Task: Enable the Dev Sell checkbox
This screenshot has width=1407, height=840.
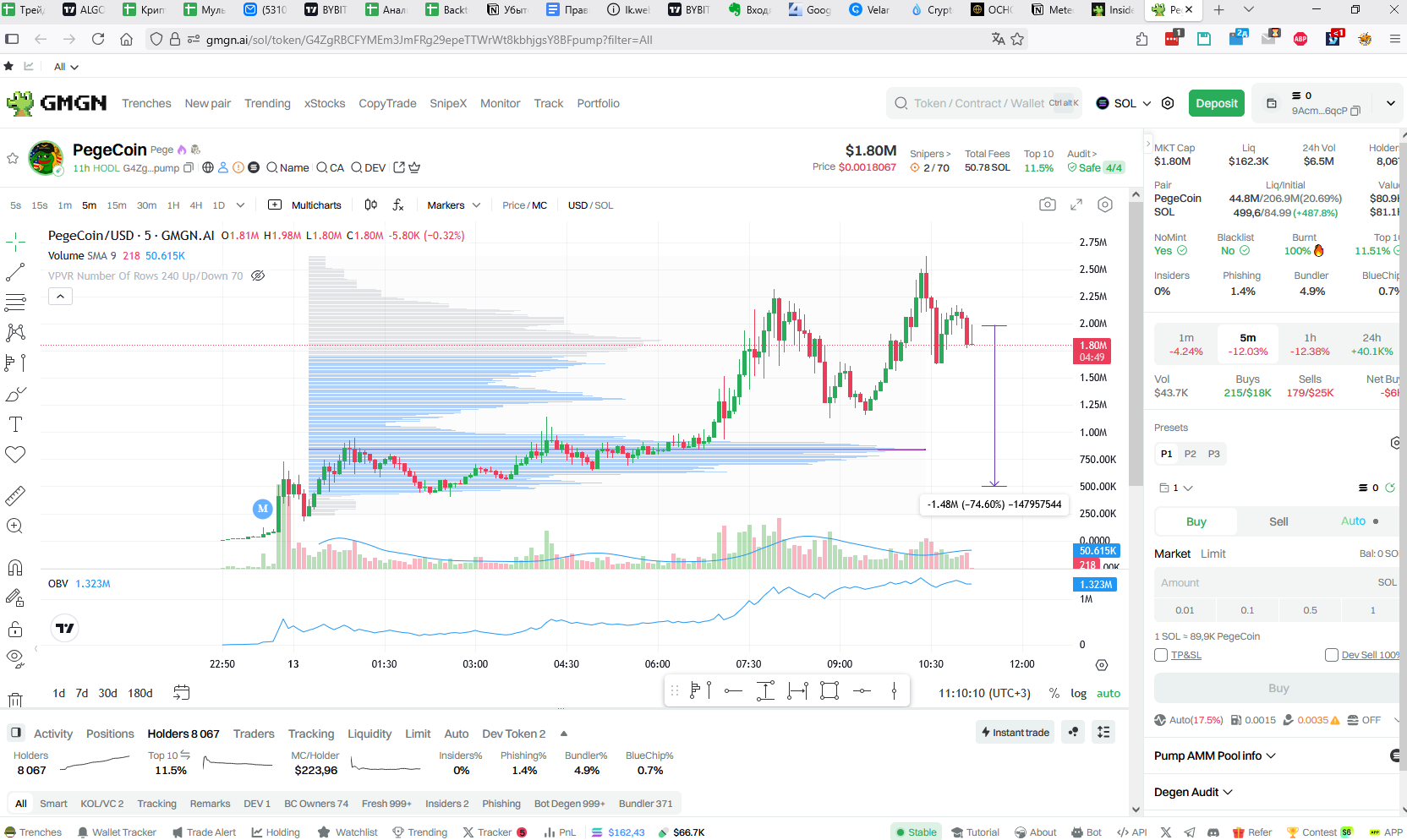Action: [1332, 655]
